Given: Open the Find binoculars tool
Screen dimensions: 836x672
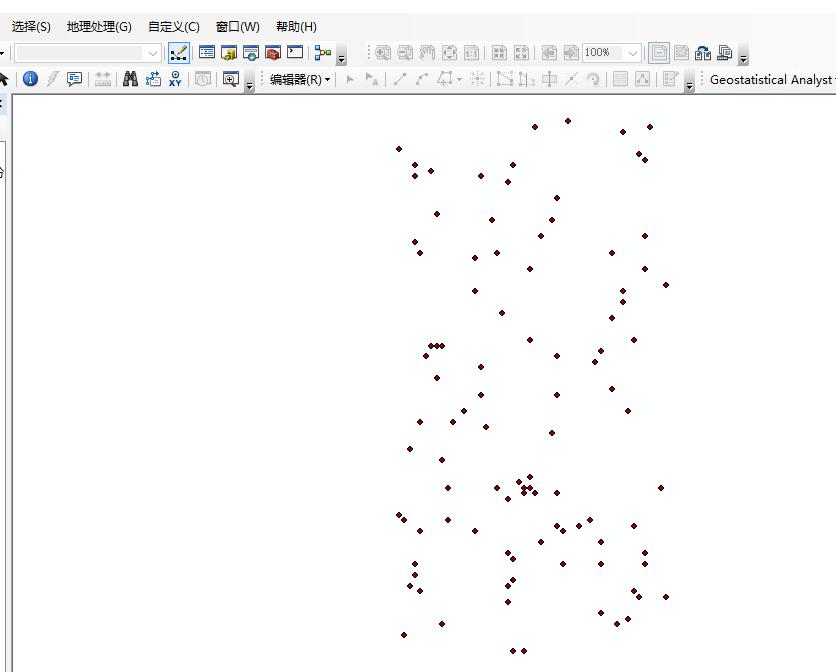Looking at the screenshot, I should click(130, 79).
